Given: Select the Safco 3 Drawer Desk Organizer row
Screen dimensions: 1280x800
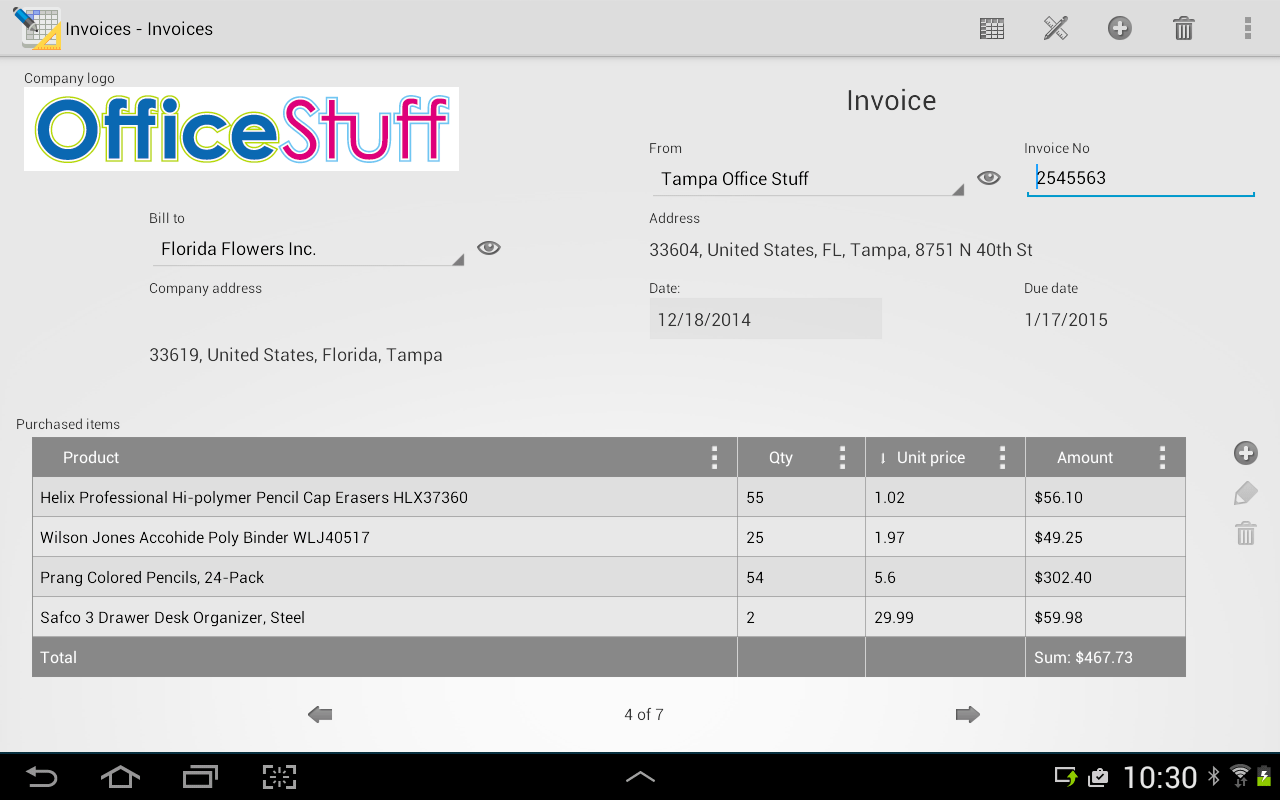Looking at the screenshot, I should 608,617.
